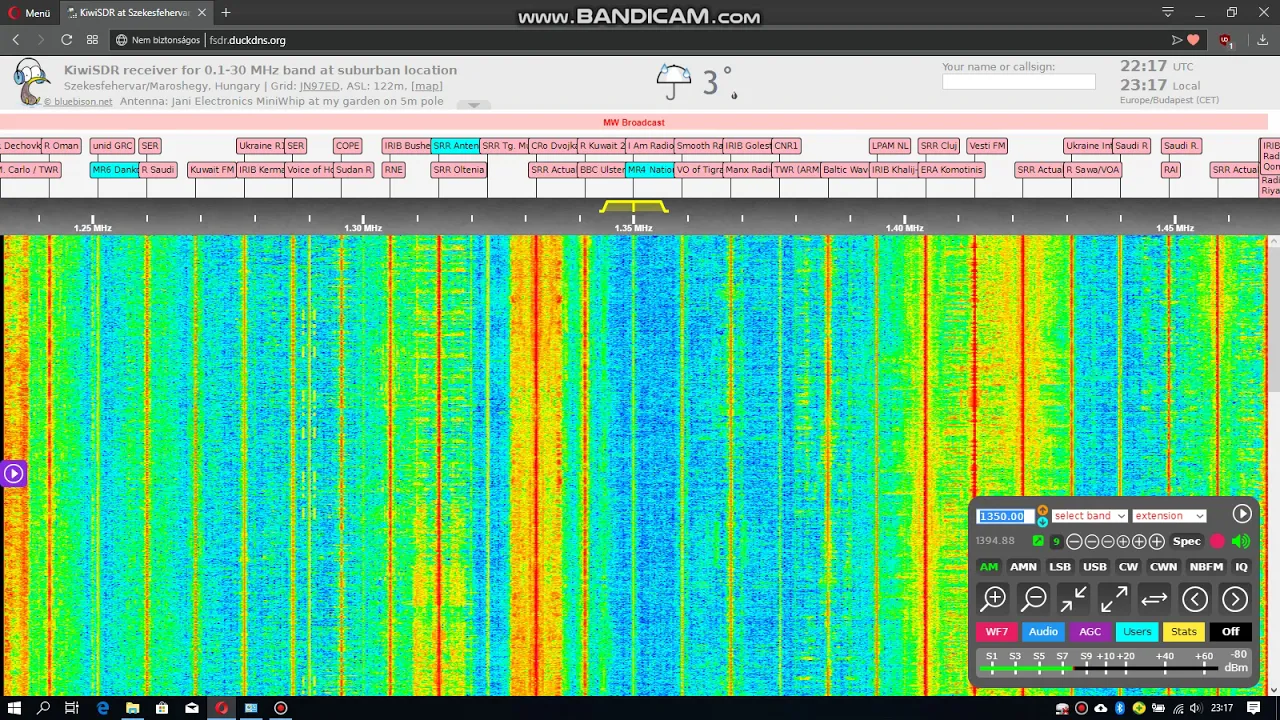
Task: Click the yellow passband marker on frequency scale
Action: click(634, 207)
